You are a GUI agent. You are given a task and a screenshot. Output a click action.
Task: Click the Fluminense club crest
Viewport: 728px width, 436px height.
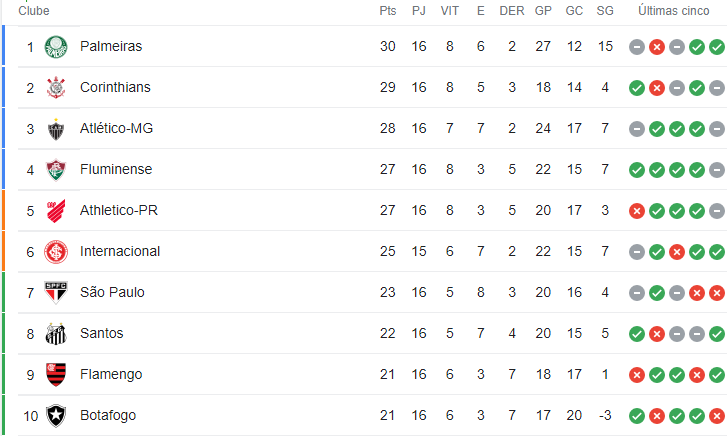56,170
